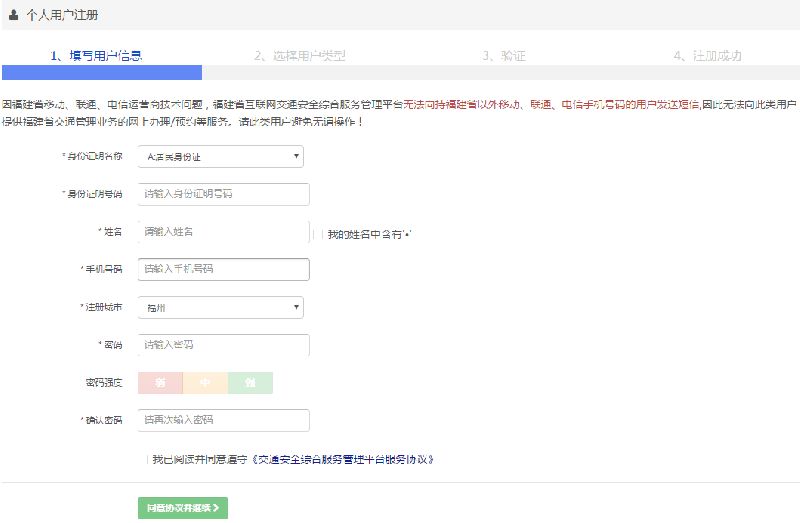
Task: Tick the 我已阅读并同意遵守 agreement checkbox
Action: point(146,459)
